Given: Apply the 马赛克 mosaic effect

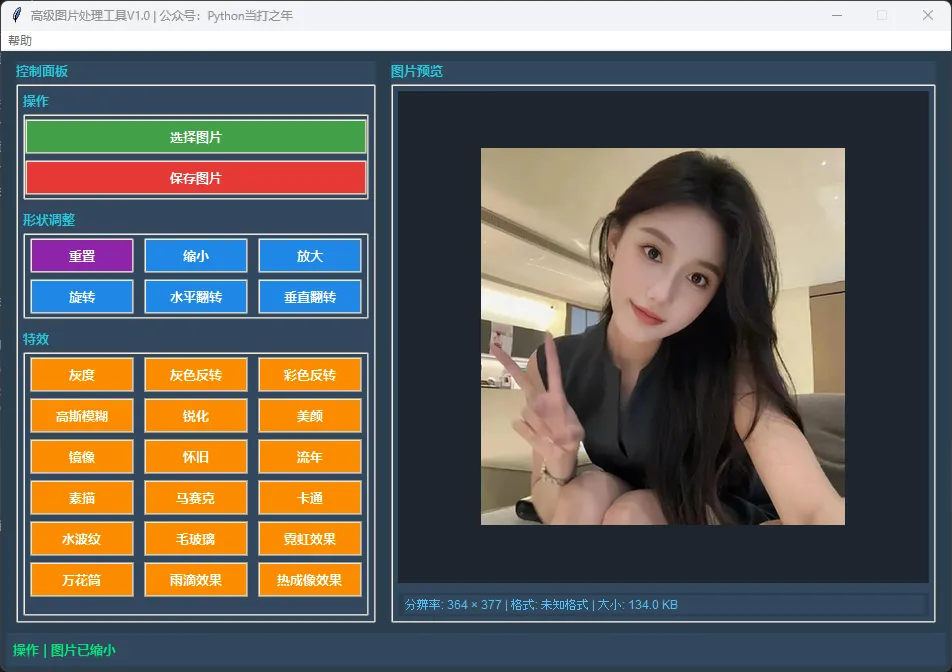Looking at the screenshot, I should [195, 497].
